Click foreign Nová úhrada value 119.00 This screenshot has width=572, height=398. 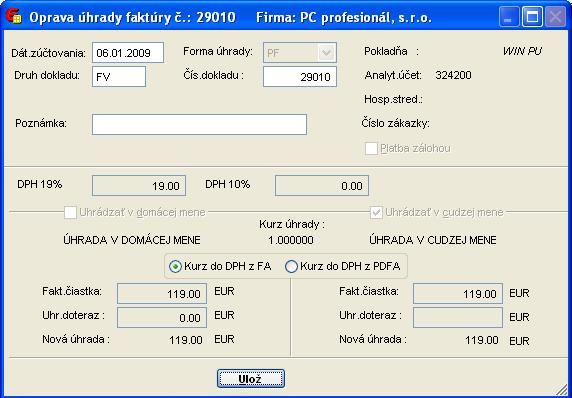point(482,340)
